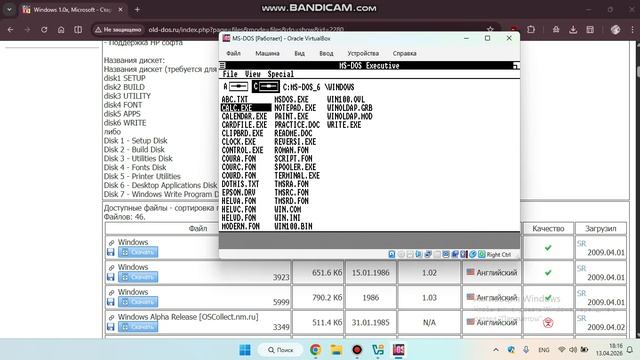Open VirtualBox Ввод menu
640x360 pixels.
coord(326,53)
